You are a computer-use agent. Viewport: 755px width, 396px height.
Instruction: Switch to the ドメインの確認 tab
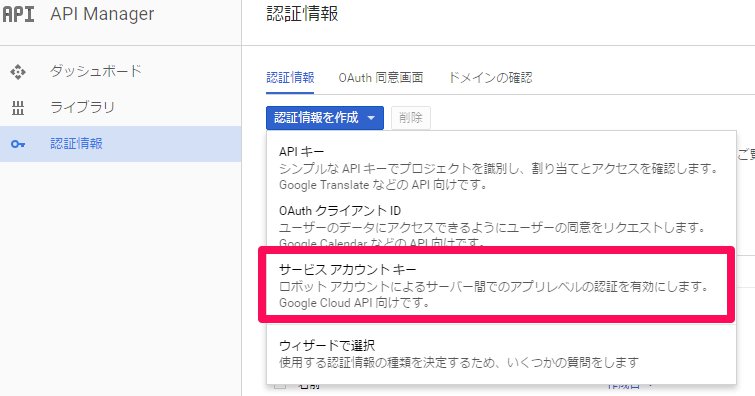490,78
